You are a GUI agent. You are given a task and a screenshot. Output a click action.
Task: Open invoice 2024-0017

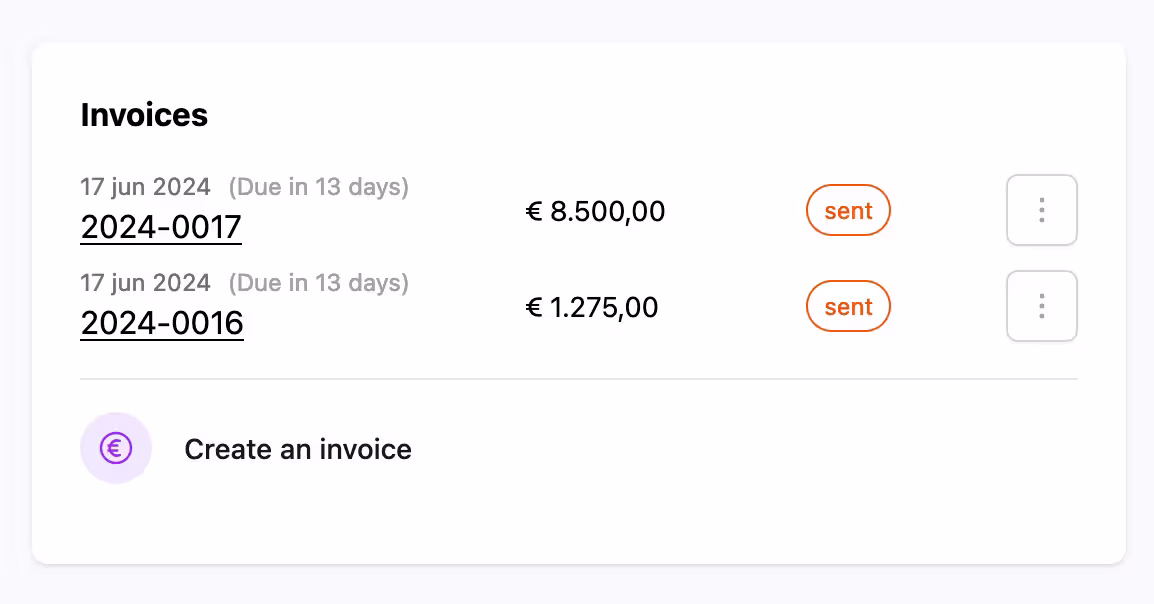[161, 228]
